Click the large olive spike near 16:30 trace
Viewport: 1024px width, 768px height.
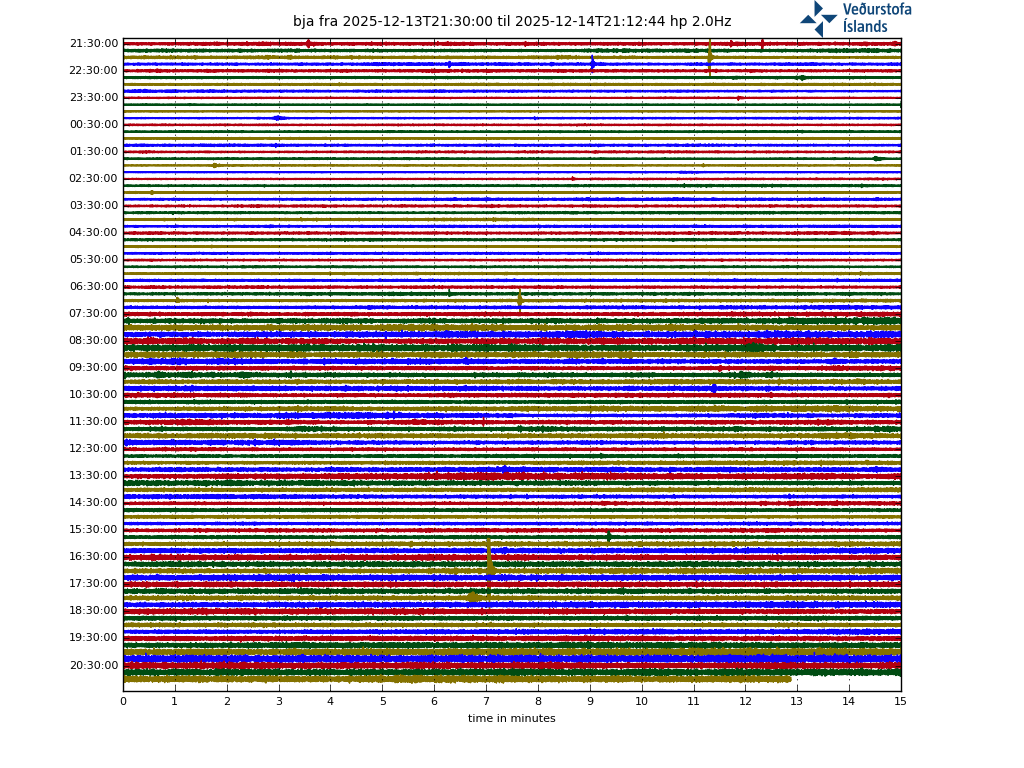coord(489,556)
